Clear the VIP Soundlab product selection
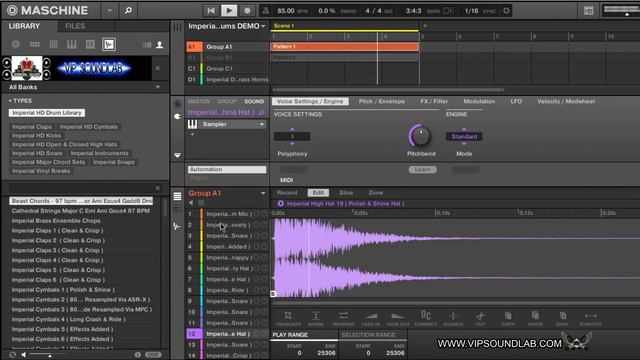The height and width of the screenshot is (360, 640). (x=158, y=68)
